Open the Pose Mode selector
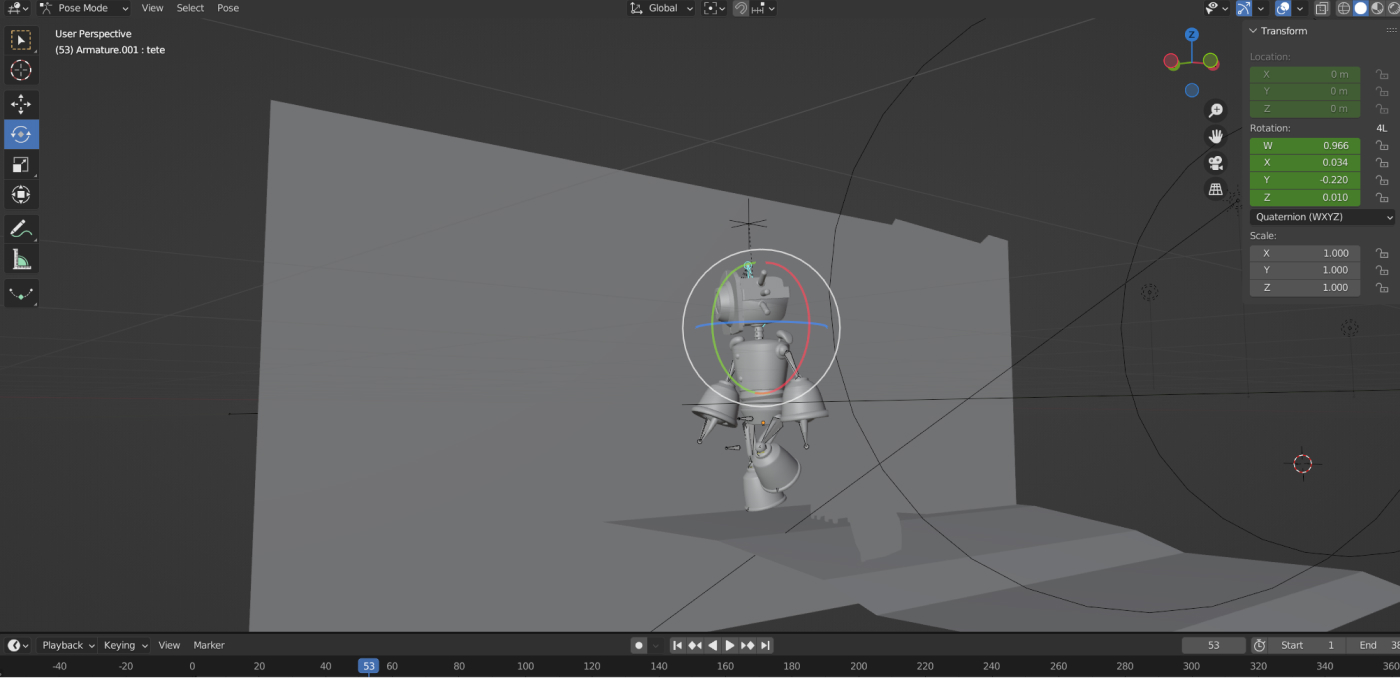Viewport: 1400px width, 678px height. 84,8
